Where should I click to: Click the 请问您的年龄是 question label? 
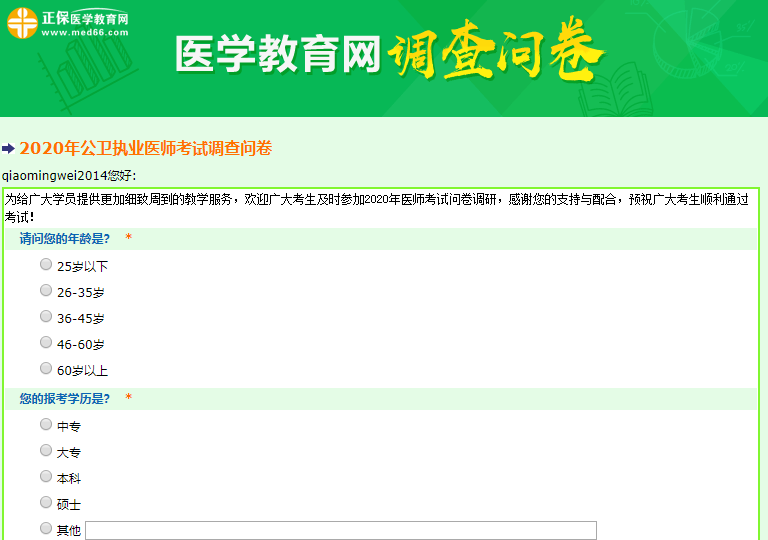point(64,239)
